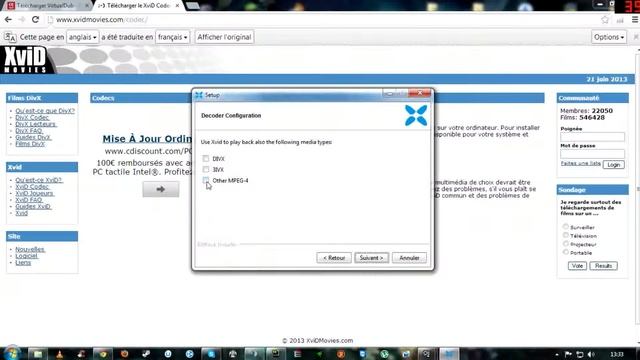640x360 pixels.
Task: Open the Windows Start menu
Action: click(12, 353)
